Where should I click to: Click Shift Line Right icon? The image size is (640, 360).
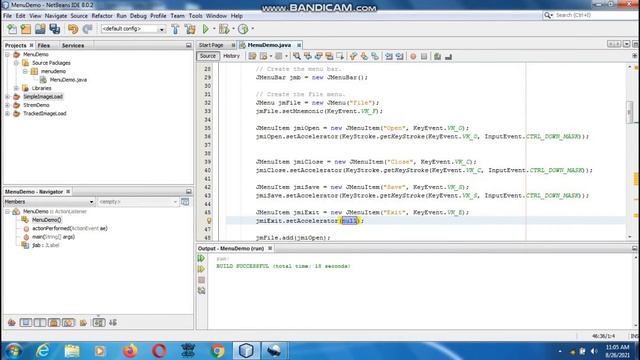point(400,56)
